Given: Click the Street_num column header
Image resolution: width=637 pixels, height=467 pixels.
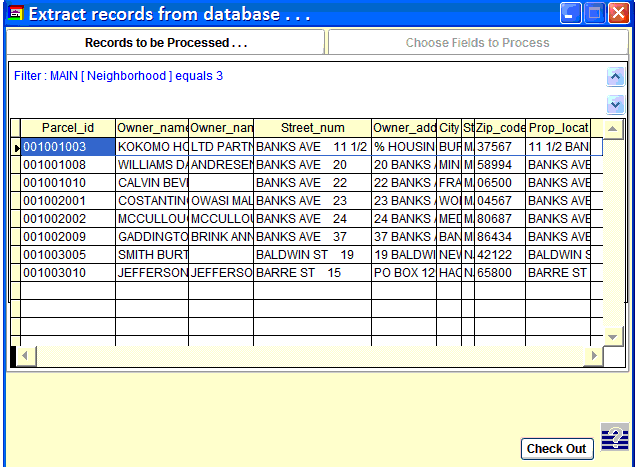Looking at the screenshot, I should click(311, 128).
